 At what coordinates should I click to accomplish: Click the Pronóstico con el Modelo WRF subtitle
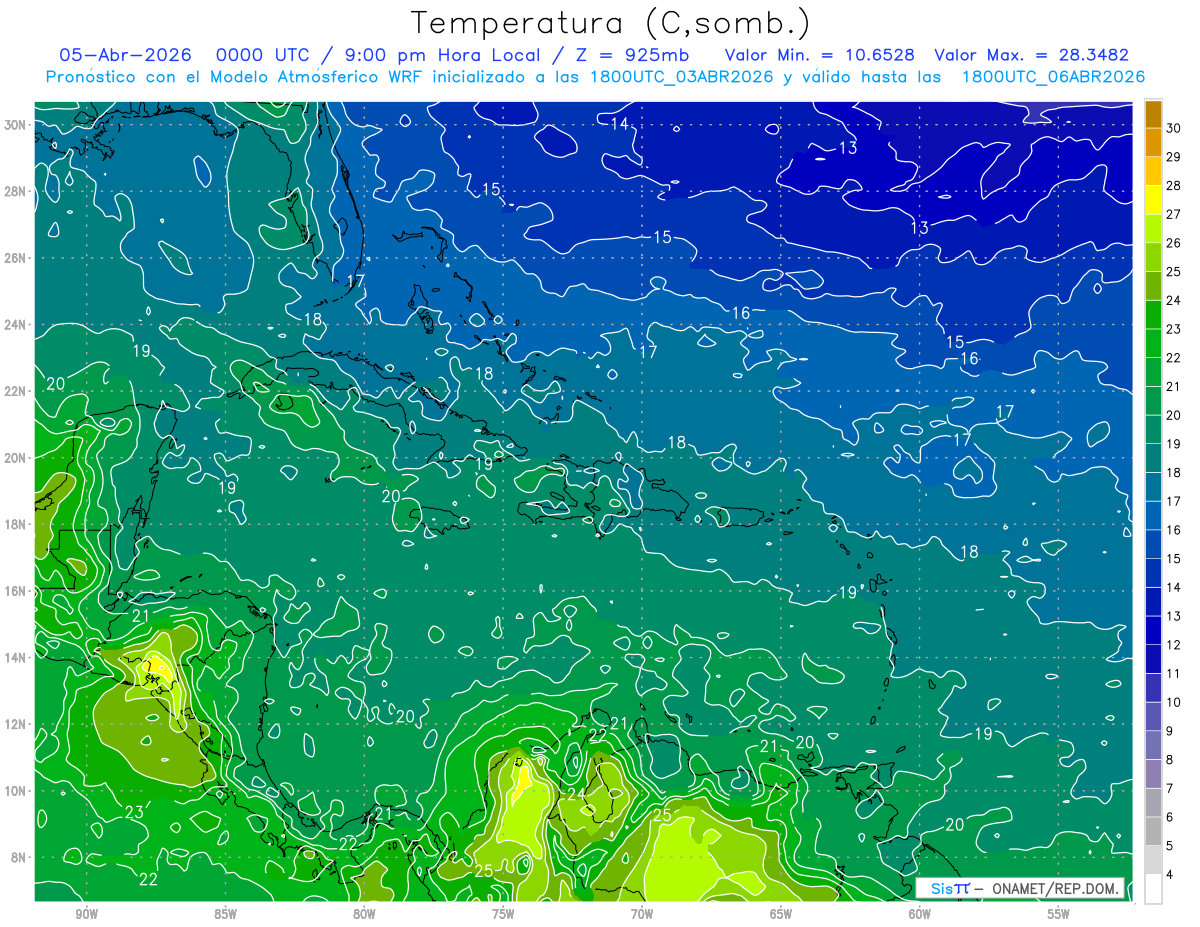(595, 77)
